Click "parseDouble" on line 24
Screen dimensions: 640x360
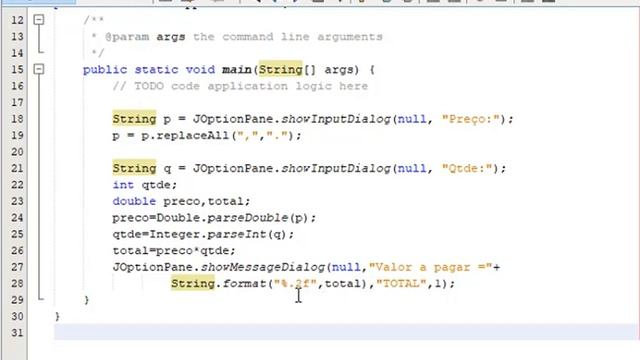click(247, 218)
